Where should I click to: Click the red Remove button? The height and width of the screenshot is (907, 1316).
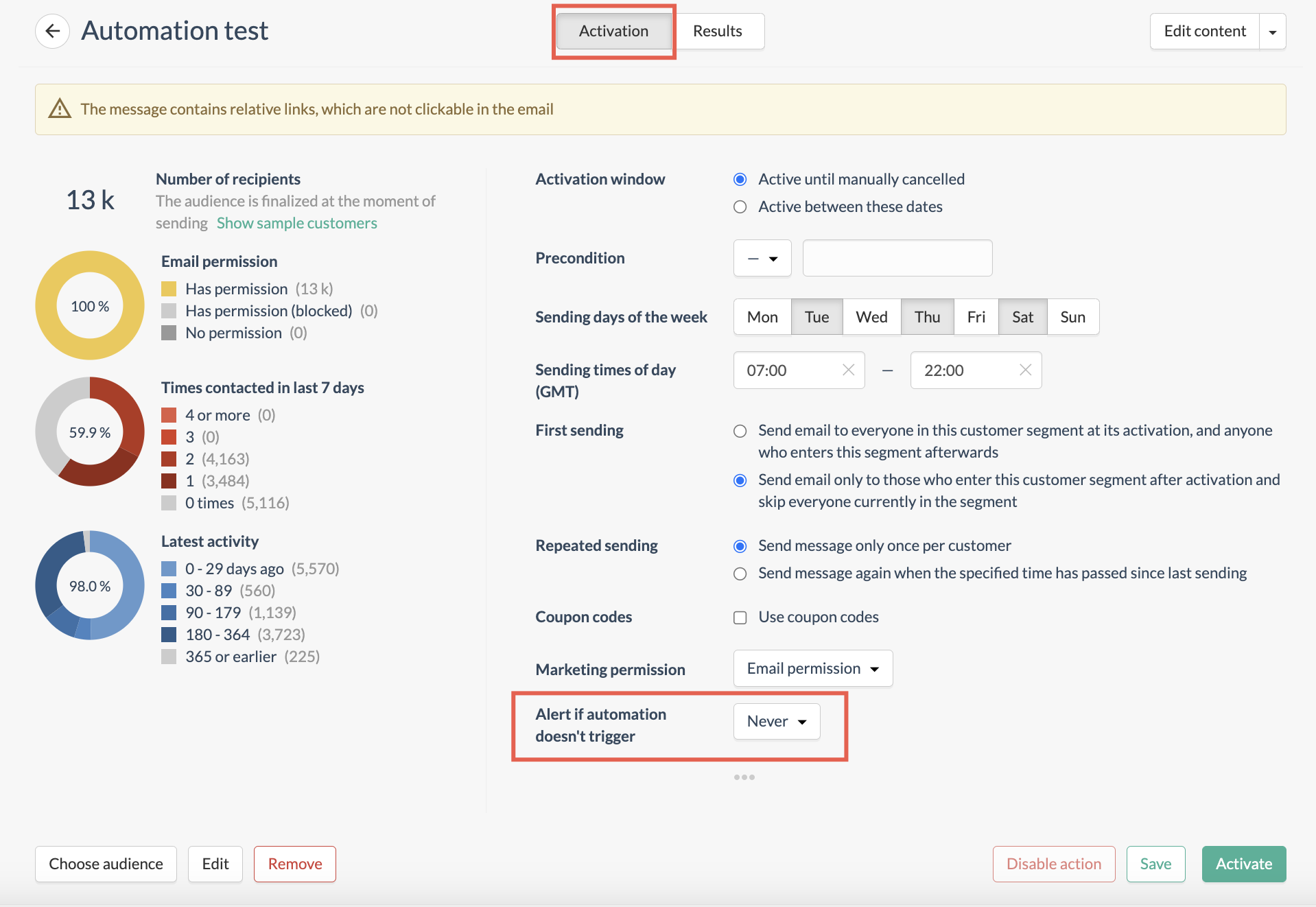point(295,864)
